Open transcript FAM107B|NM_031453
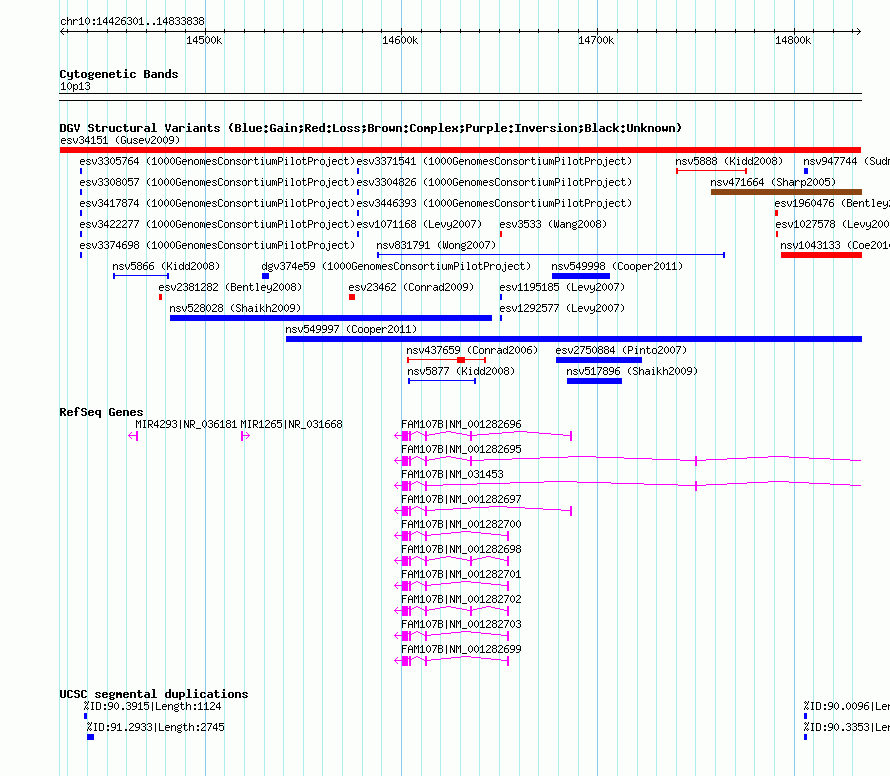Screen dimensions: 890x776 click(x=452, y=474)
